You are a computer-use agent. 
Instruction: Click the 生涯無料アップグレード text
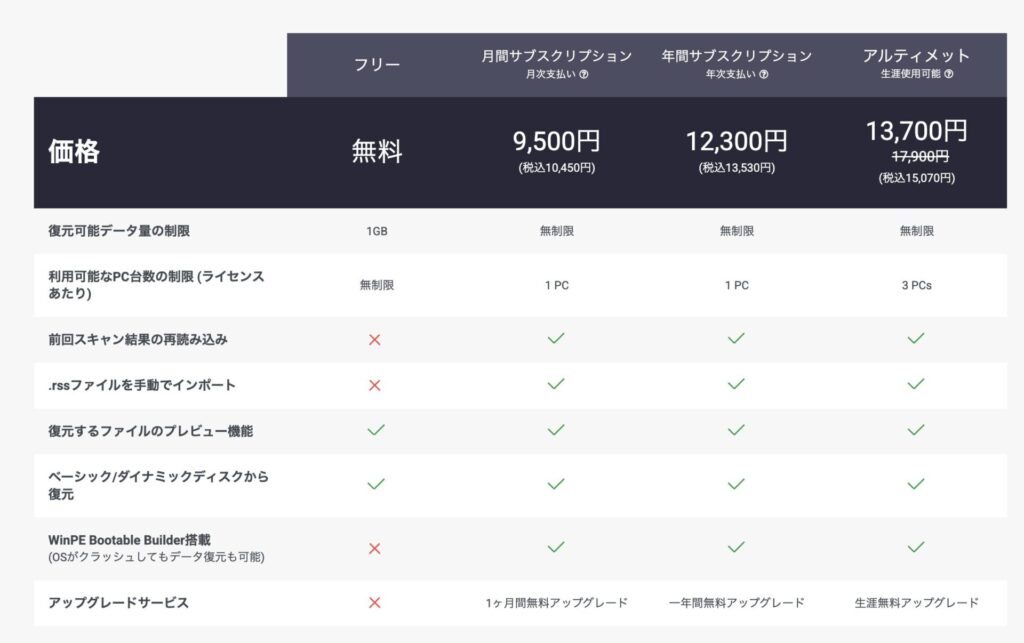click(916, 602)
